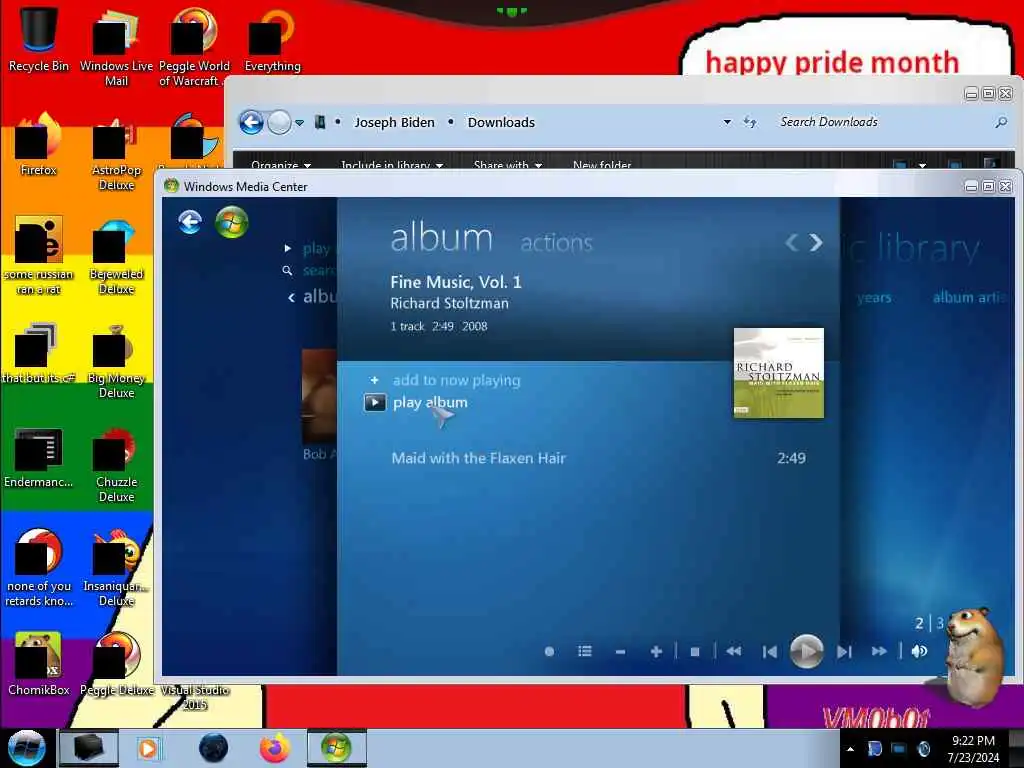The width and height of the screenshot is (1024, 768).
Task: Stop playback with the stop button
Action: click(x=695, y=651)
